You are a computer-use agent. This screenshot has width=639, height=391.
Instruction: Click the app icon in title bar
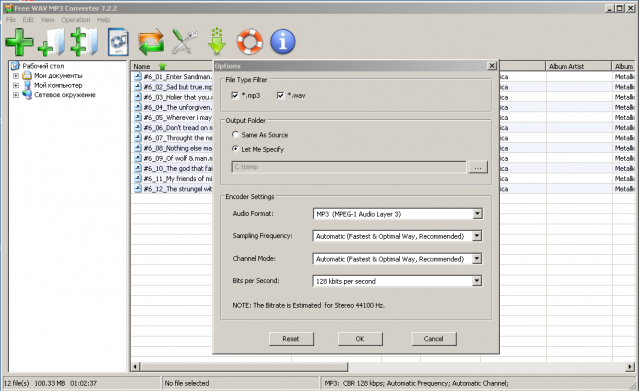click(8, 8)
